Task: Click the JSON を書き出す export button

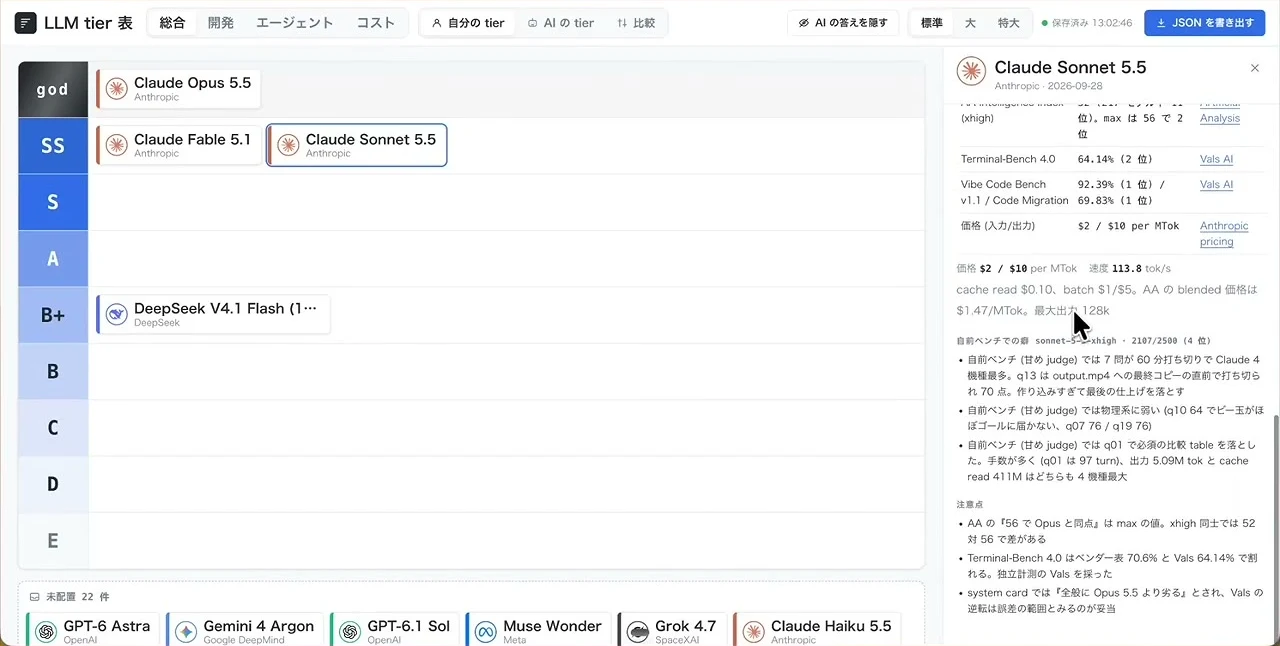Action: click(x=1204, y=23)
